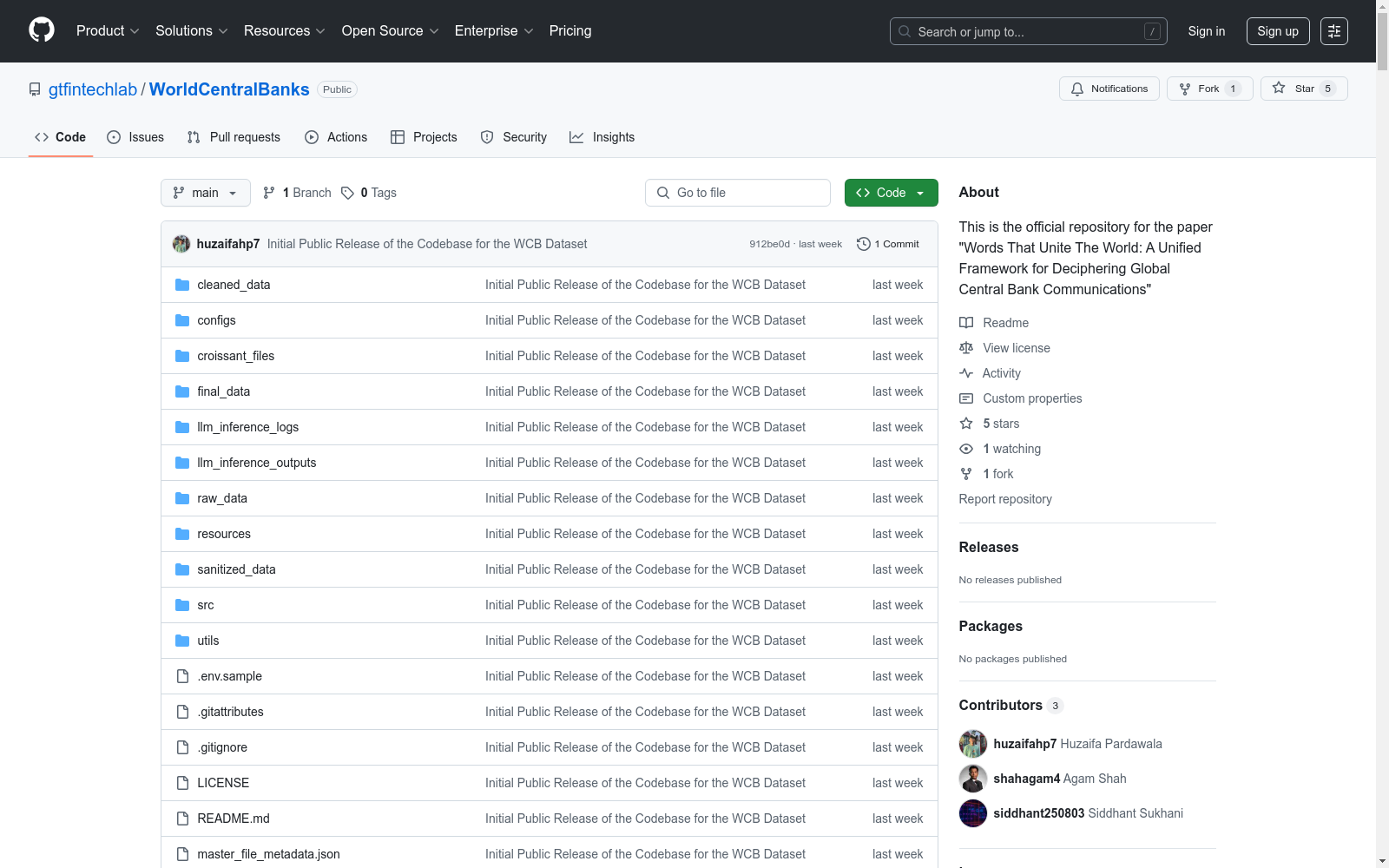Open the .gitattributes file
The image size is (1389, 868).
(230, 712)
